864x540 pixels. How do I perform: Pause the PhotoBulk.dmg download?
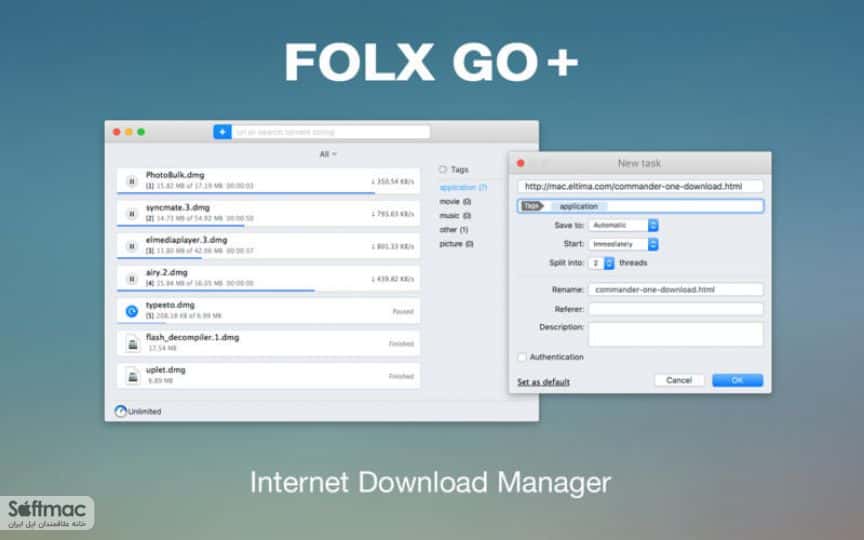[132, 181]
